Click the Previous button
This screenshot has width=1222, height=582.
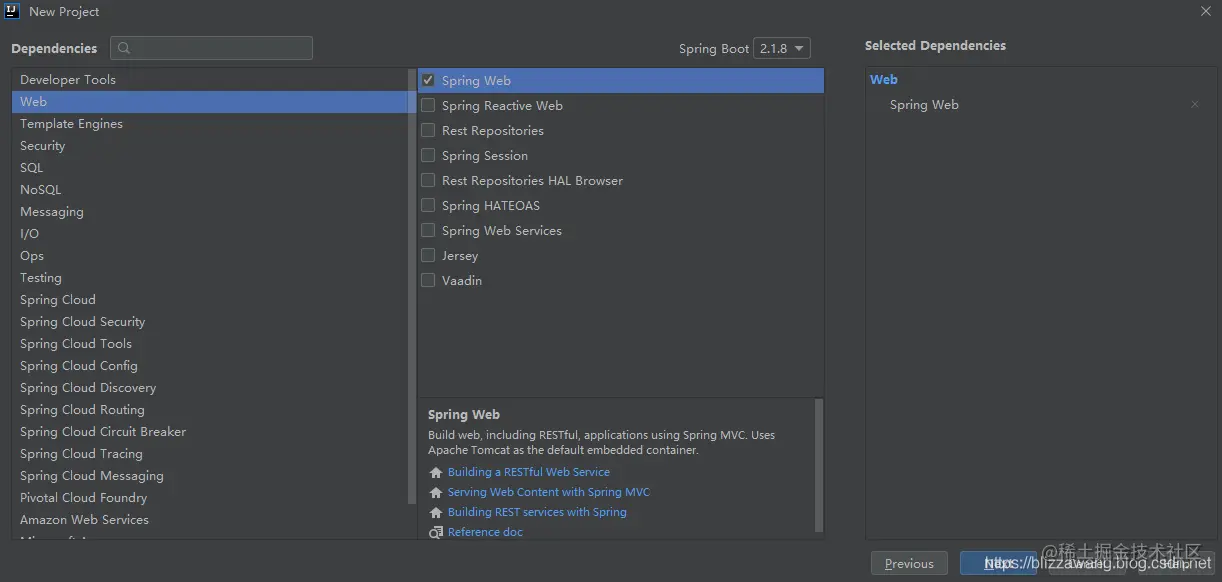pos(909,564)
